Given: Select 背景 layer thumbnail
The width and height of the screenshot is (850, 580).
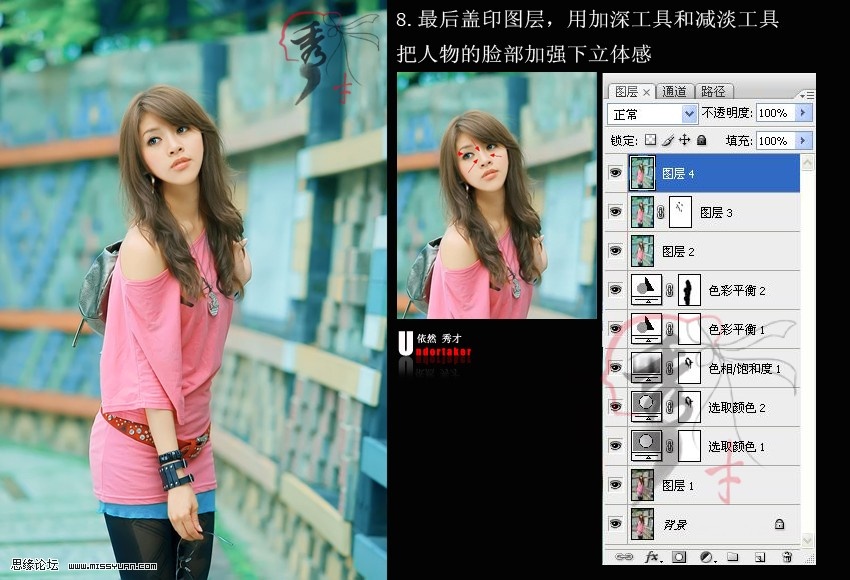Looking at the screenshot, I should pos(642,524).
